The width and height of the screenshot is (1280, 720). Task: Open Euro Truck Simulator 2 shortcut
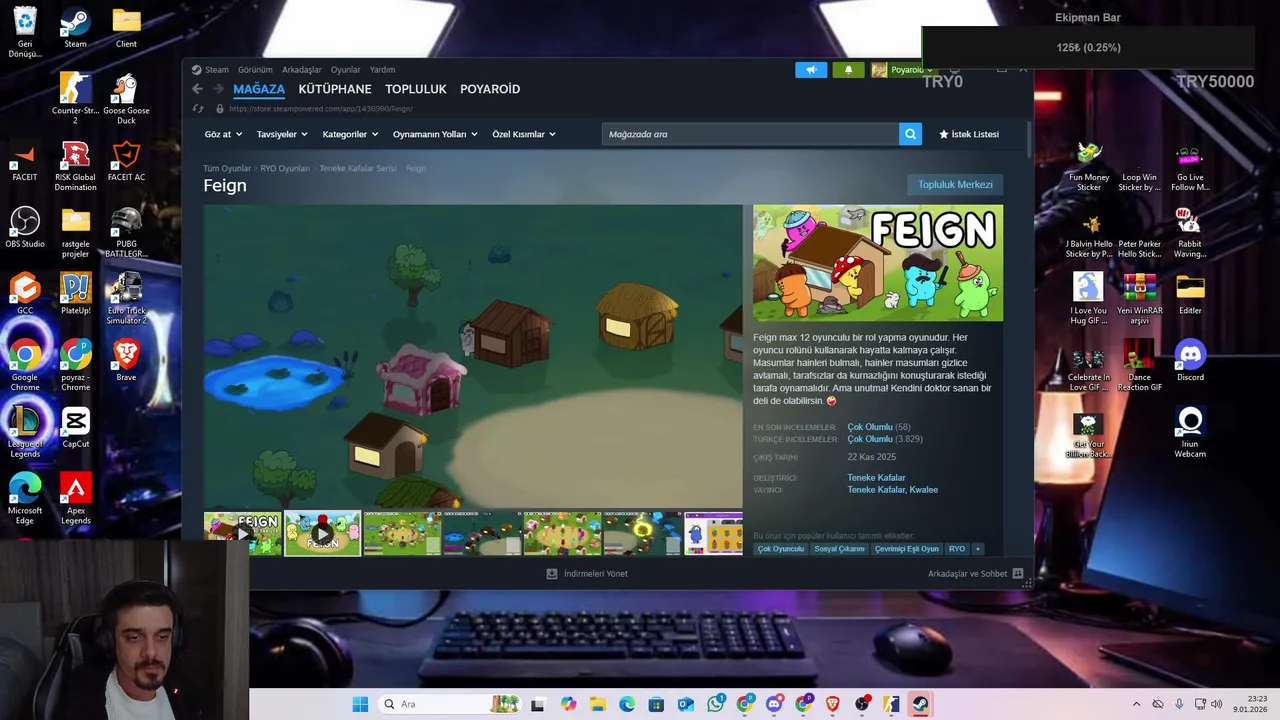click(x=126, y=299)
